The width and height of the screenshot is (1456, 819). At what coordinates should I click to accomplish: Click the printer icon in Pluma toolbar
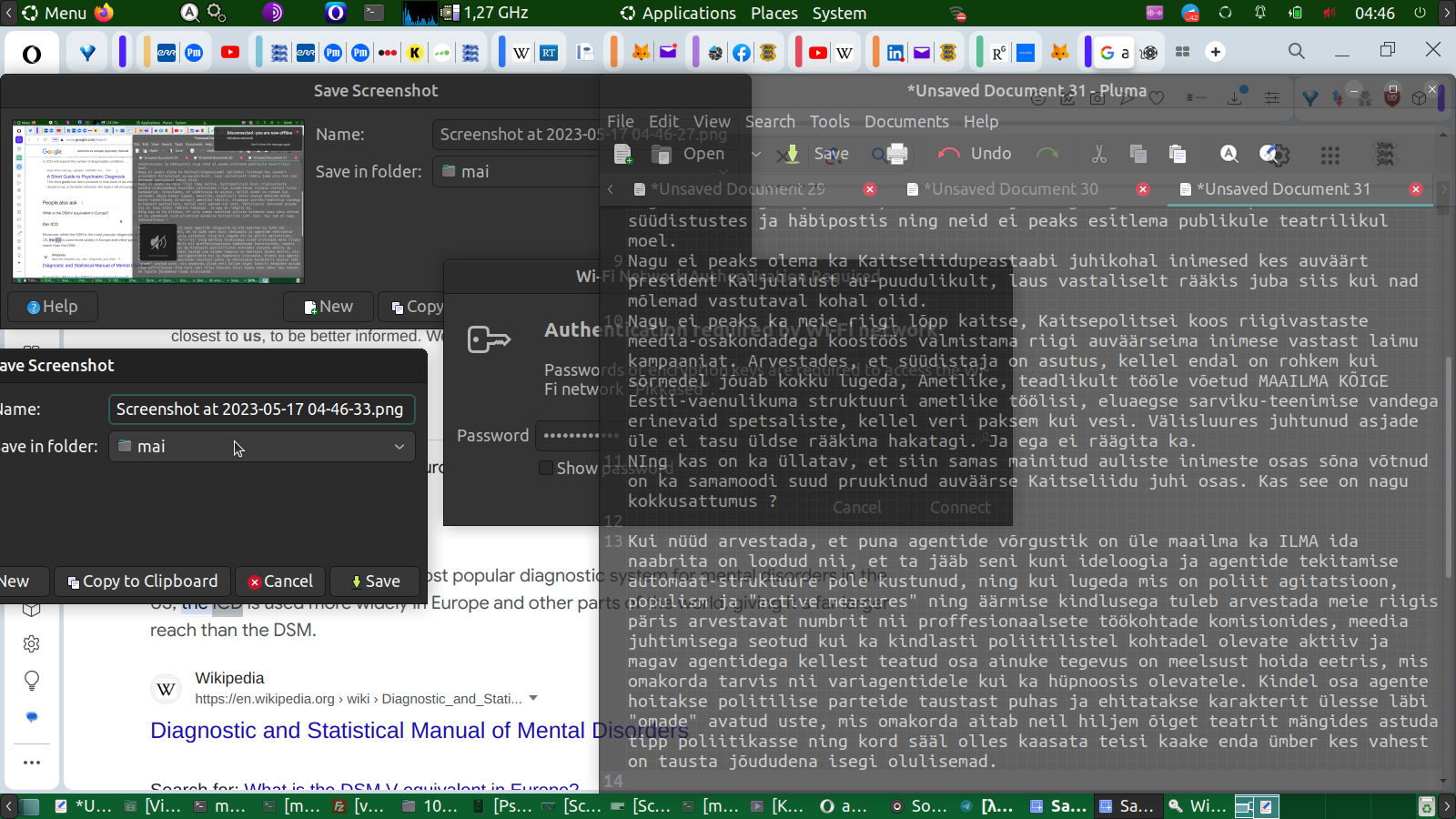(896, 154)
